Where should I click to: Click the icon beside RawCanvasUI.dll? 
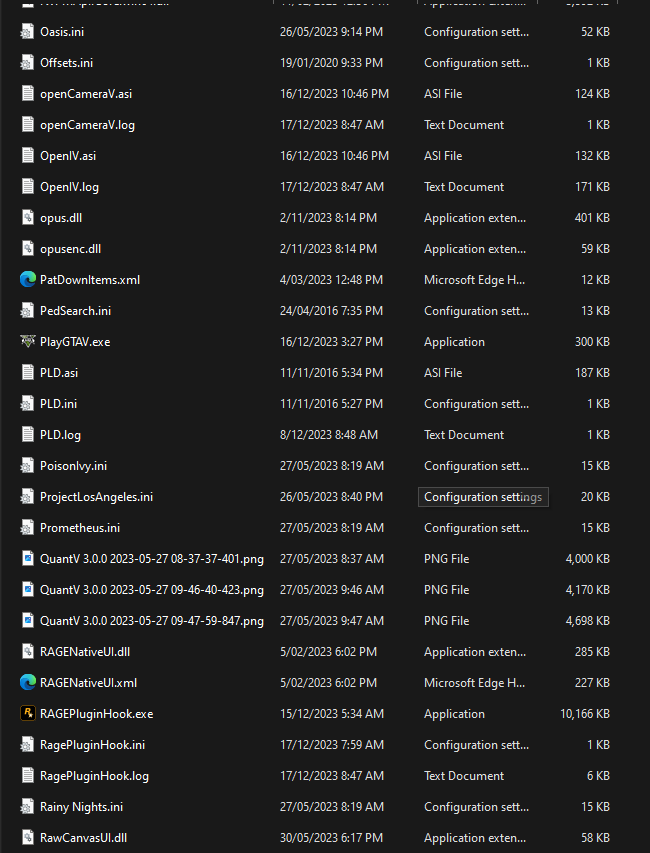[x=27, y=838]
